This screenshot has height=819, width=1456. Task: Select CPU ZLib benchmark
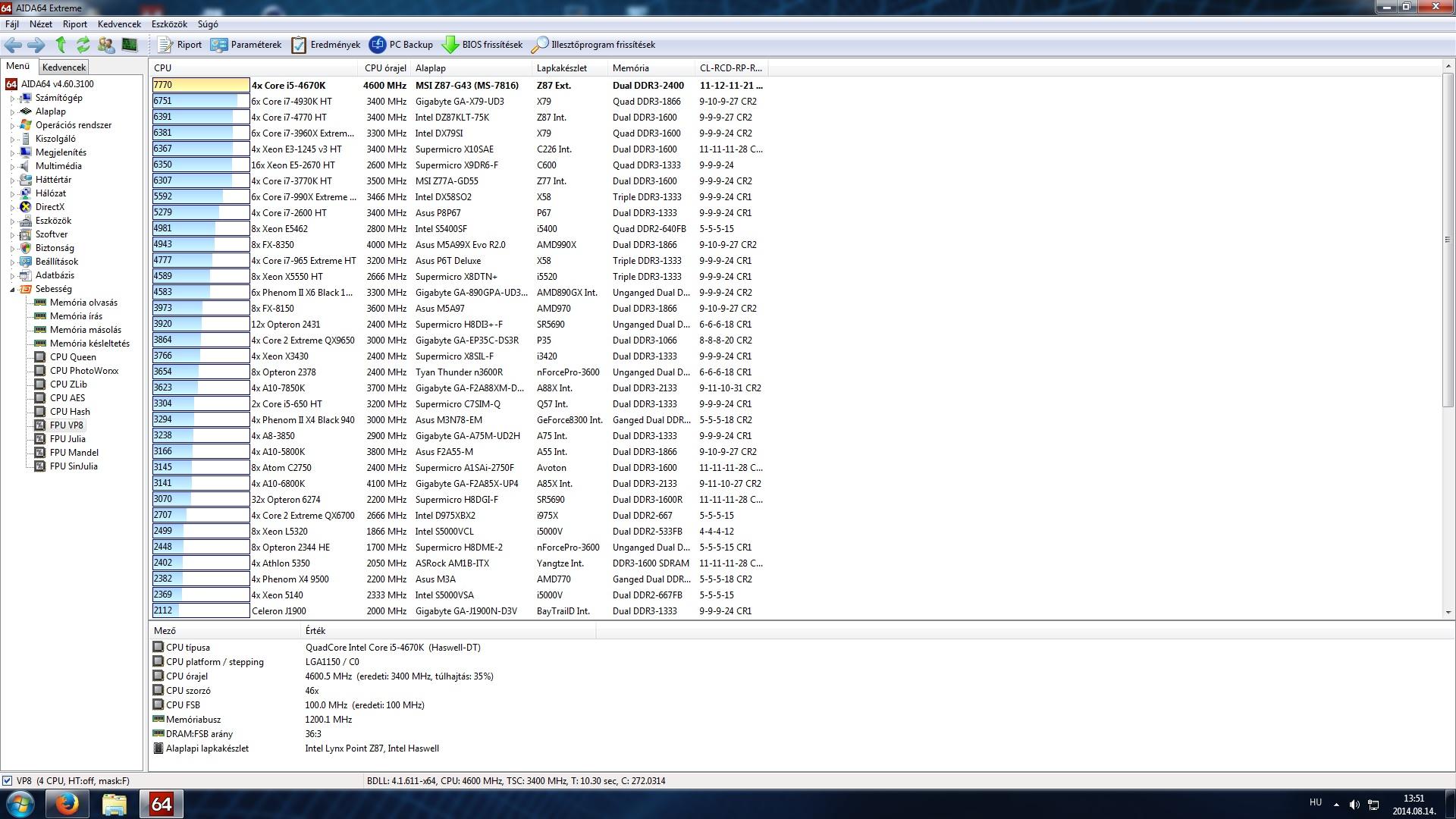[68, 384]
